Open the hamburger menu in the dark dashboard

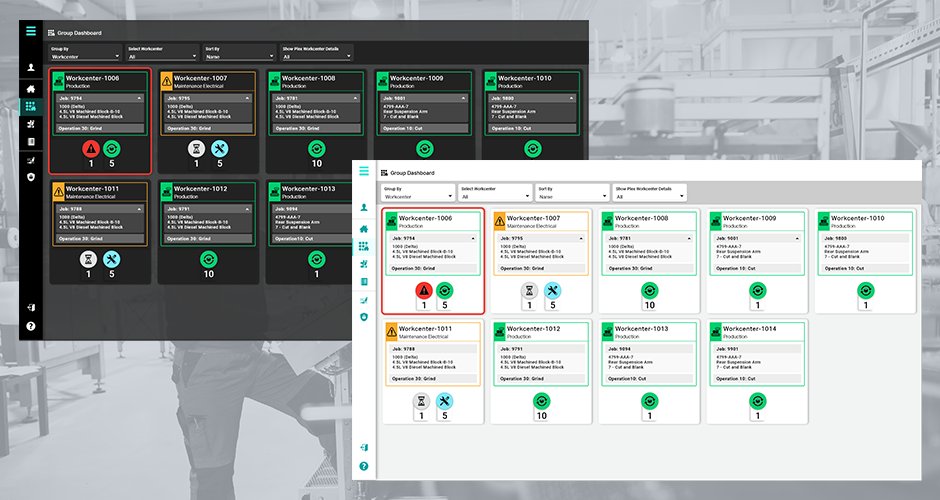click(x=31, y=31)
